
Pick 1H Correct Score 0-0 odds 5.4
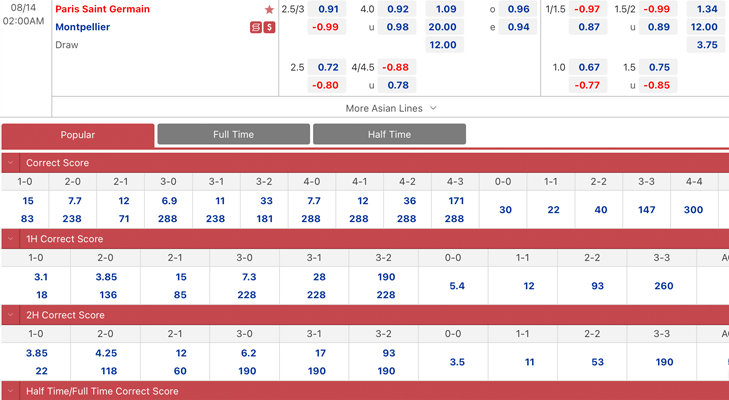coord(456,286)
